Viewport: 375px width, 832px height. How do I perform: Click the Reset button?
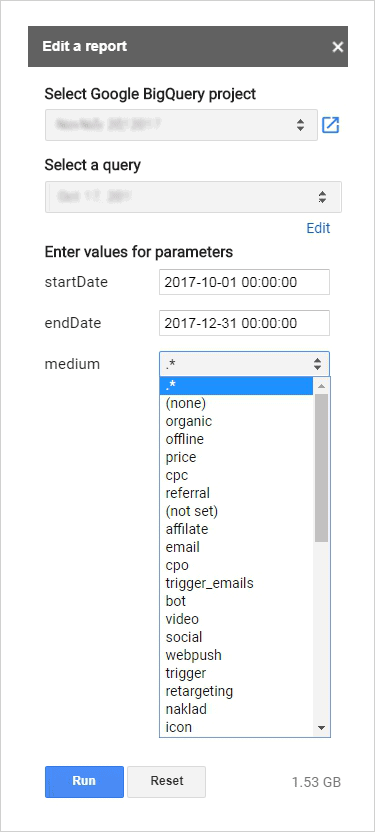pos(167,782)
